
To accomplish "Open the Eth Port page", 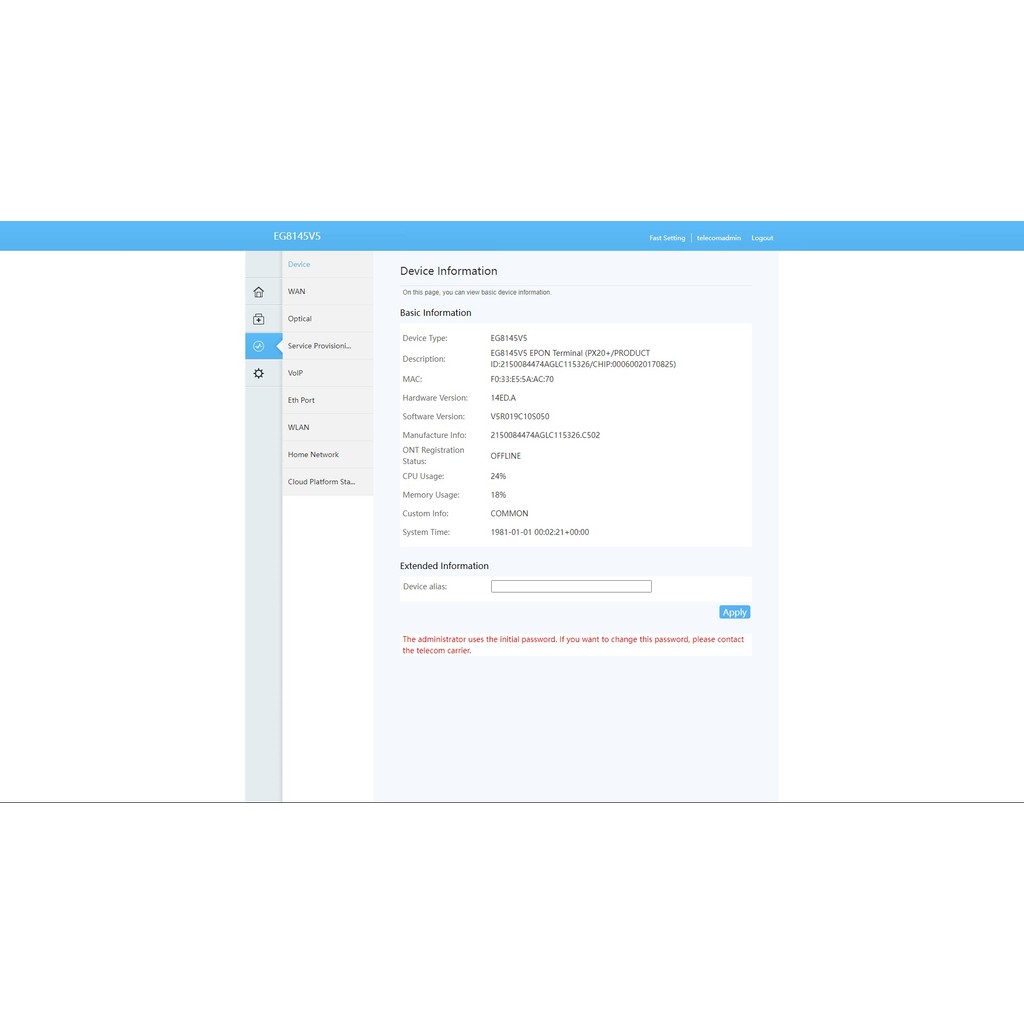I will pyautogui.click(x=301, y=400).
